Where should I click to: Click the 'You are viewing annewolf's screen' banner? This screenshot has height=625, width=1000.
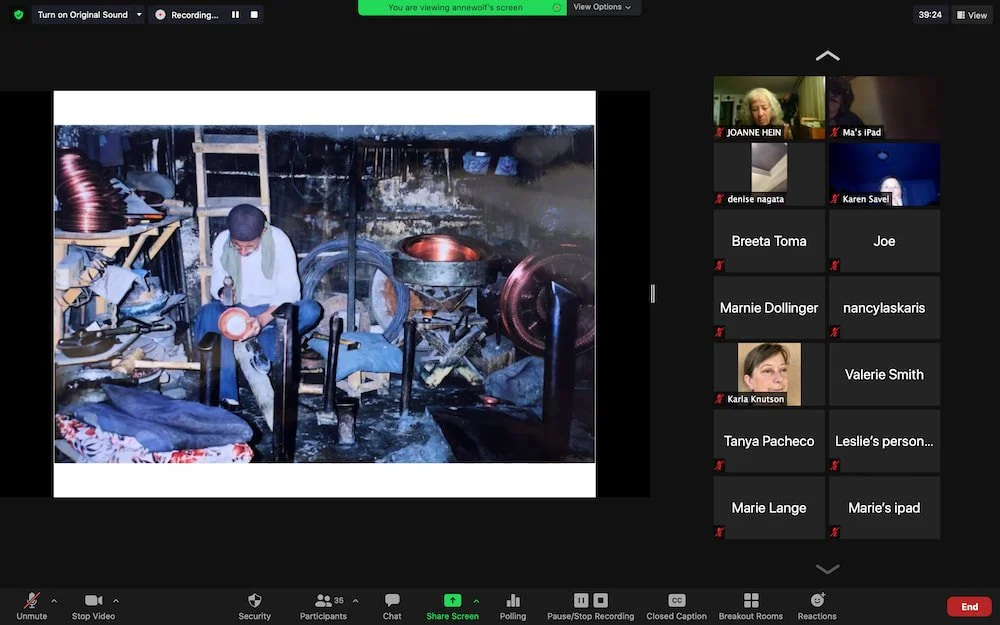click(455, 8)
